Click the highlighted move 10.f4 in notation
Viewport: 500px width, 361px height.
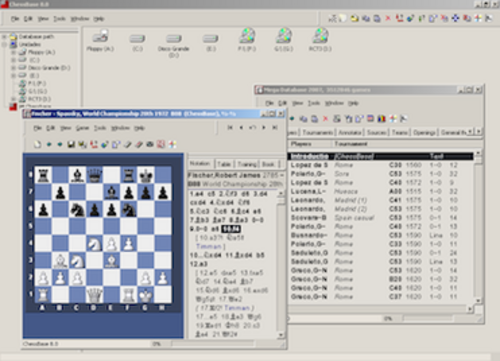[231, 229]
